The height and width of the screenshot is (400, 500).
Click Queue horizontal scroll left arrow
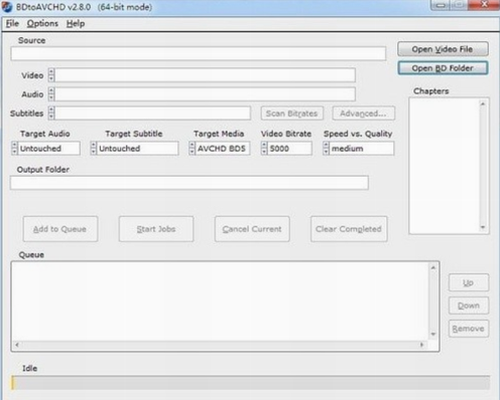point(17,345)
